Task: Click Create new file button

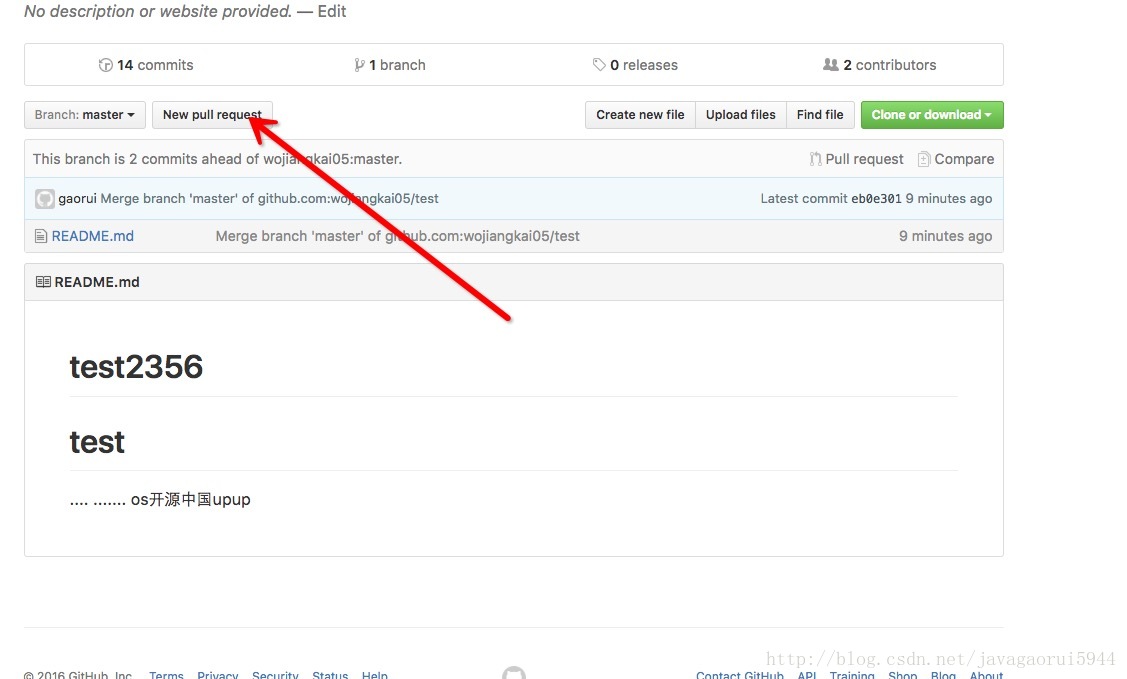Action: click(x=640, y=115)
